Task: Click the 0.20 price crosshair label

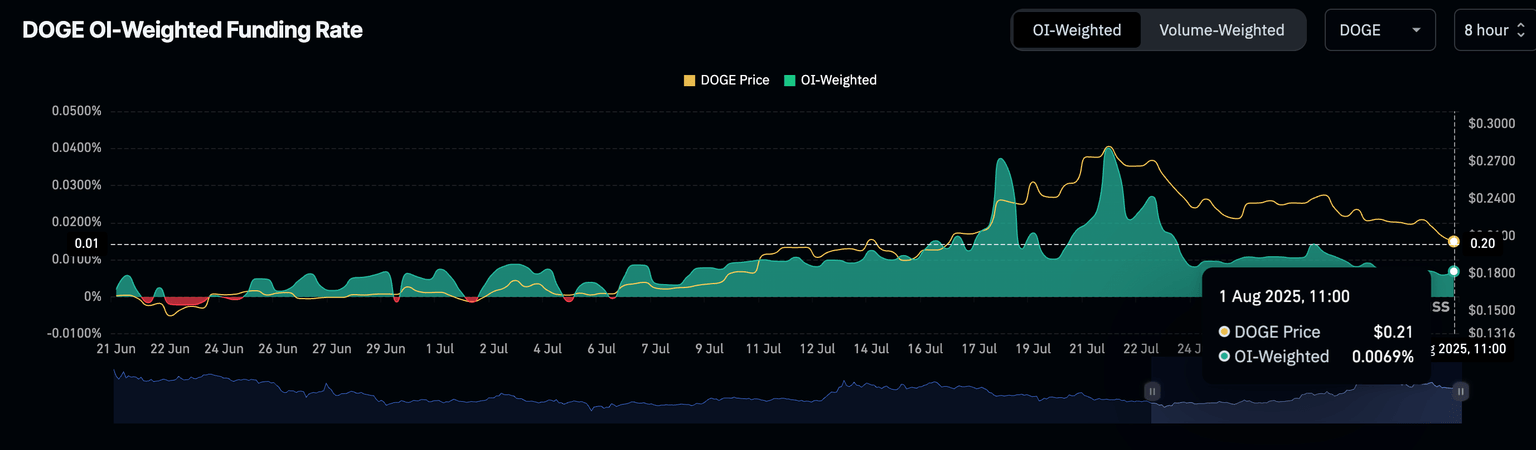Action: coord(1483,243)
